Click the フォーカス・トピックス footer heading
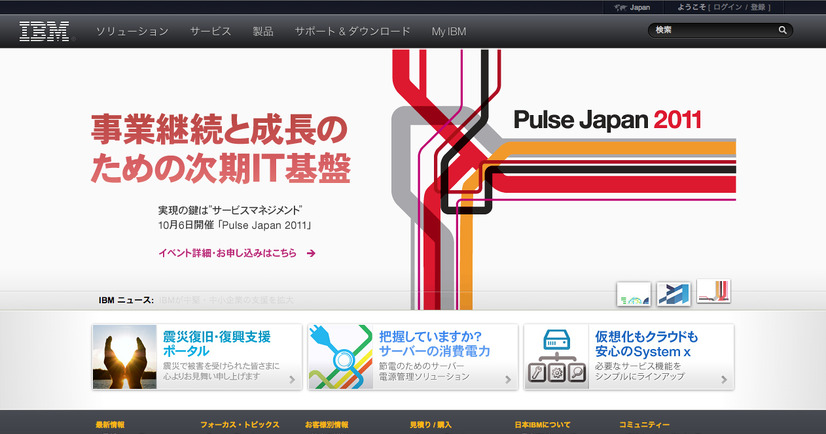Screen dimensions: 826x434 point(240,425)
